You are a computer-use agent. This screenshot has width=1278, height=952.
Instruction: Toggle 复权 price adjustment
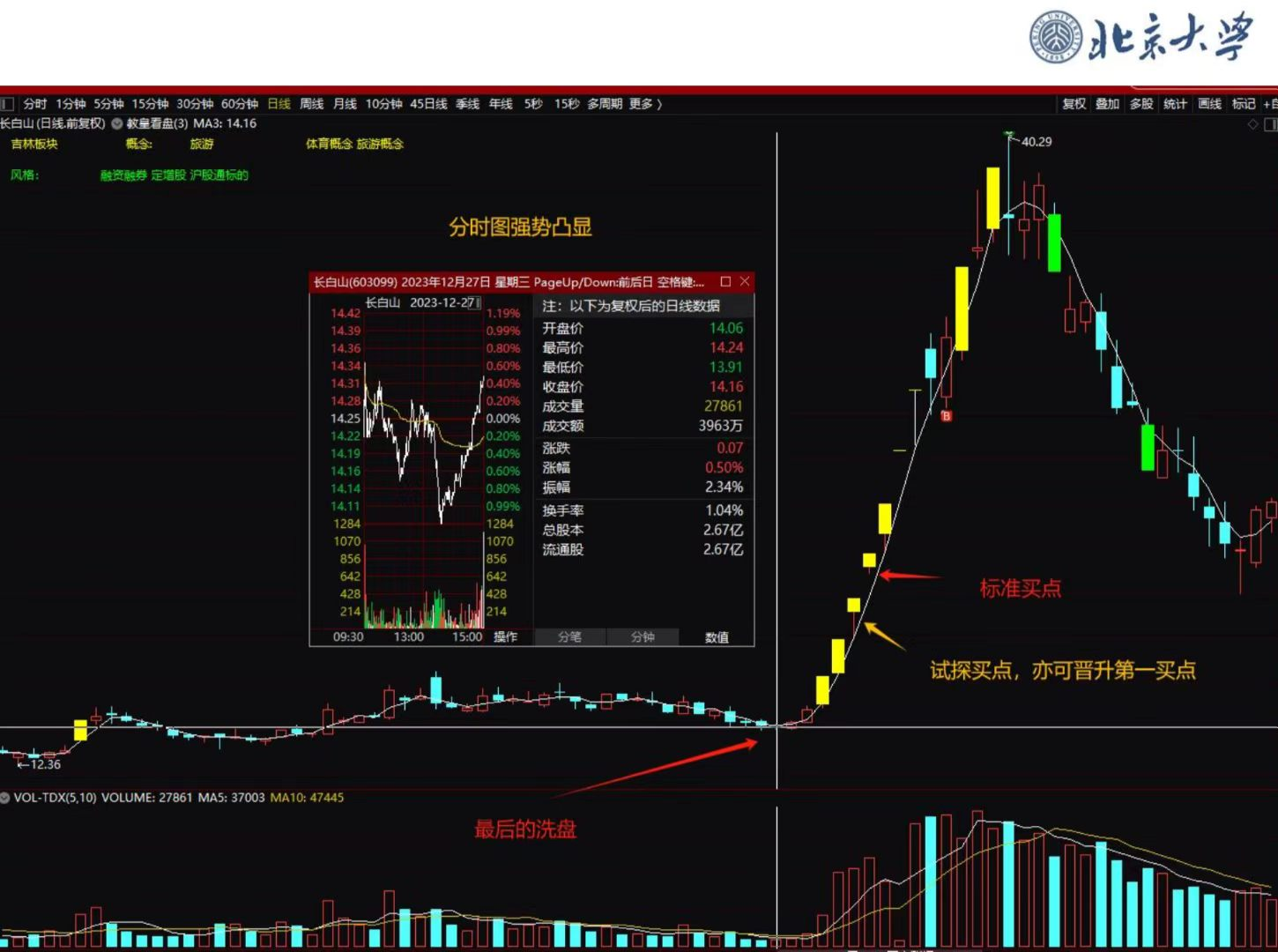pyautogui.click(x=1074, y=104)
